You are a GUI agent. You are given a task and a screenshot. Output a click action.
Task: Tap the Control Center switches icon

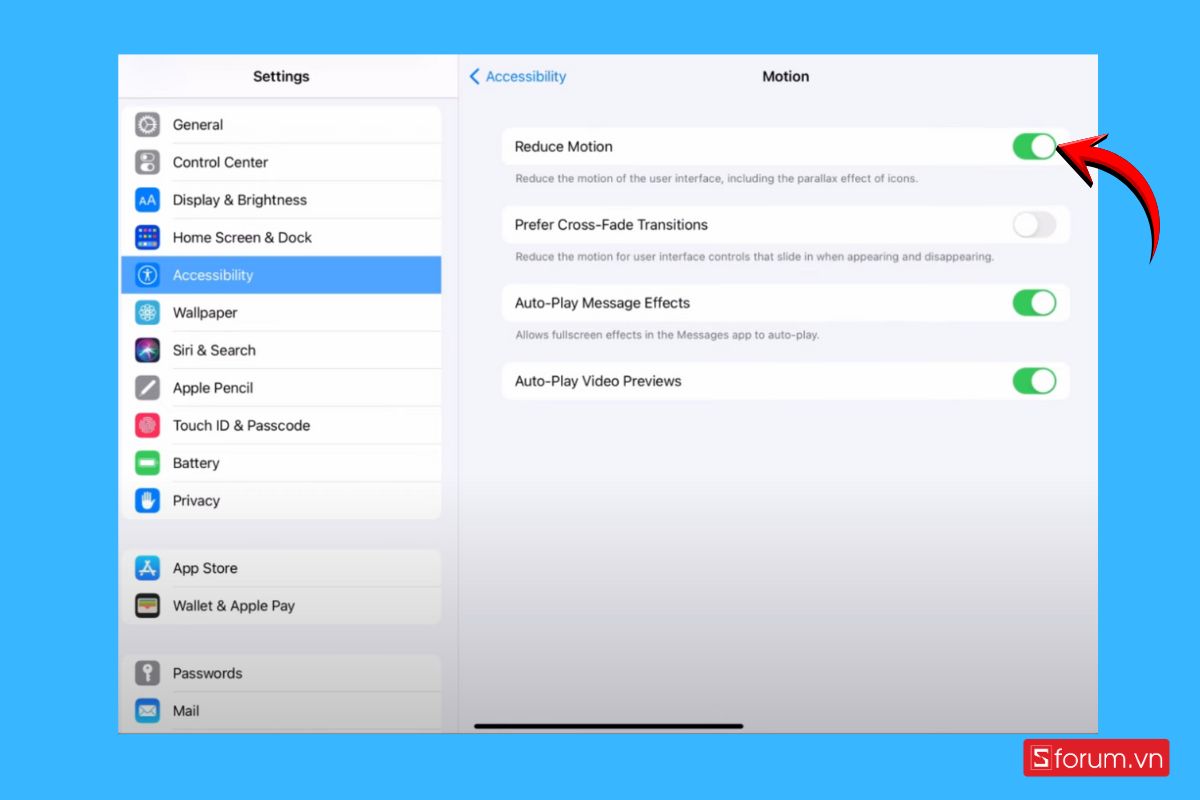click(148, 162)
